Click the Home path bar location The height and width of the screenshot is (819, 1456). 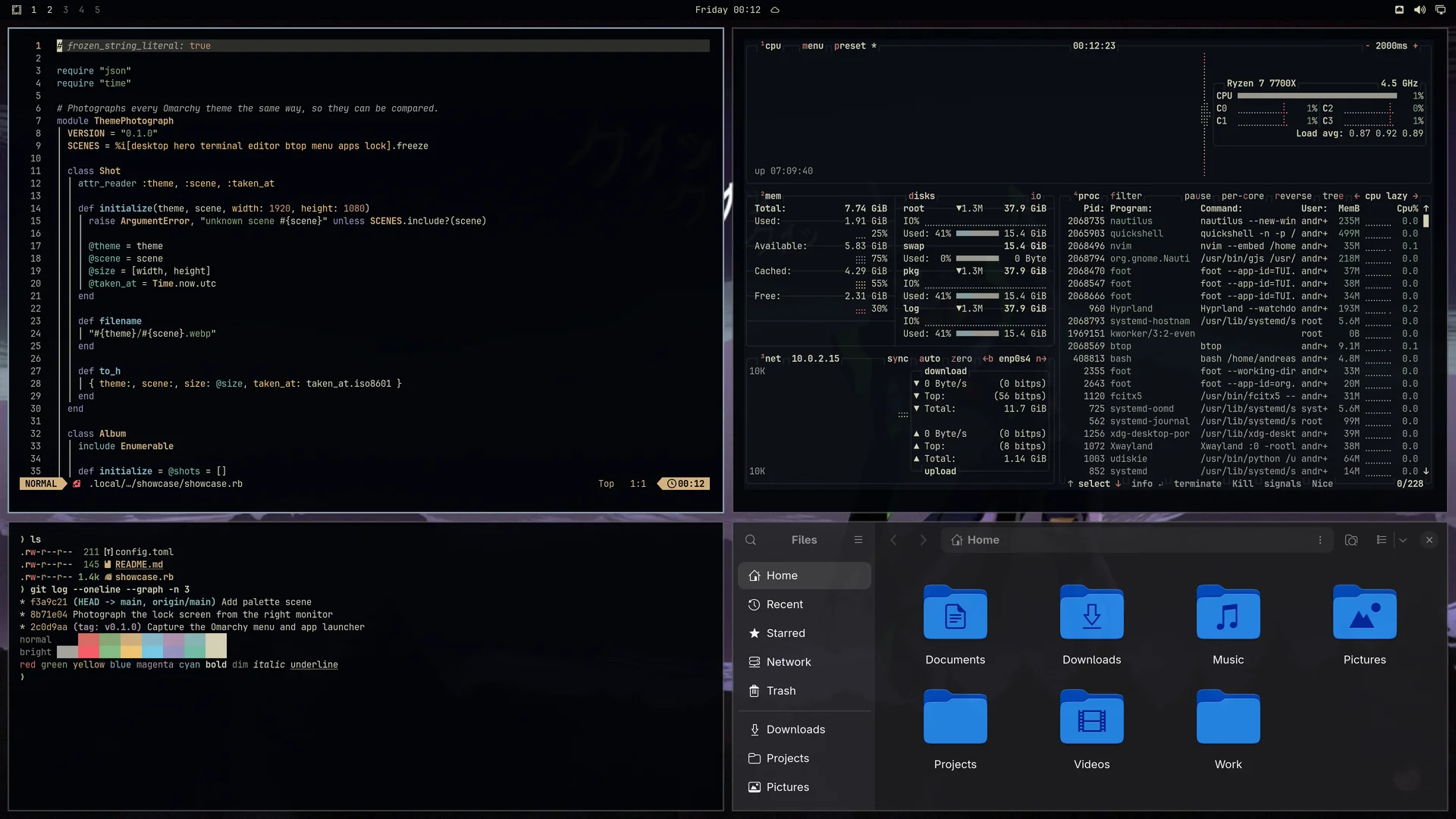[x=975, y=540]
